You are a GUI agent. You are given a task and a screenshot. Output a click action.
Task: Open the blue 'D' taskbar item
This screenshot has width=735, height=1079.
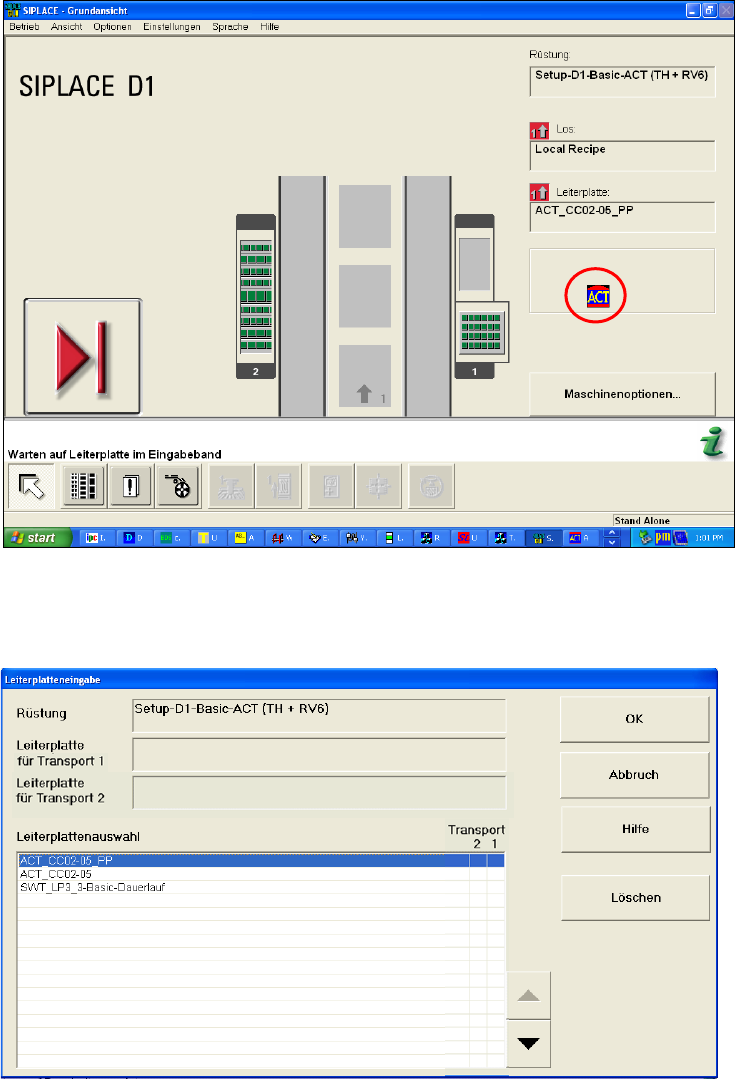pos(134,538)
